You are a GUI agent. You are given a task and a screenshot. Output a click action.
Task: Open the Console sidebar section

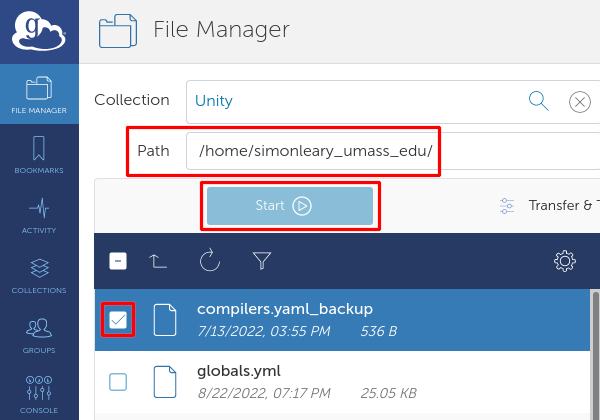pos(39,392)
